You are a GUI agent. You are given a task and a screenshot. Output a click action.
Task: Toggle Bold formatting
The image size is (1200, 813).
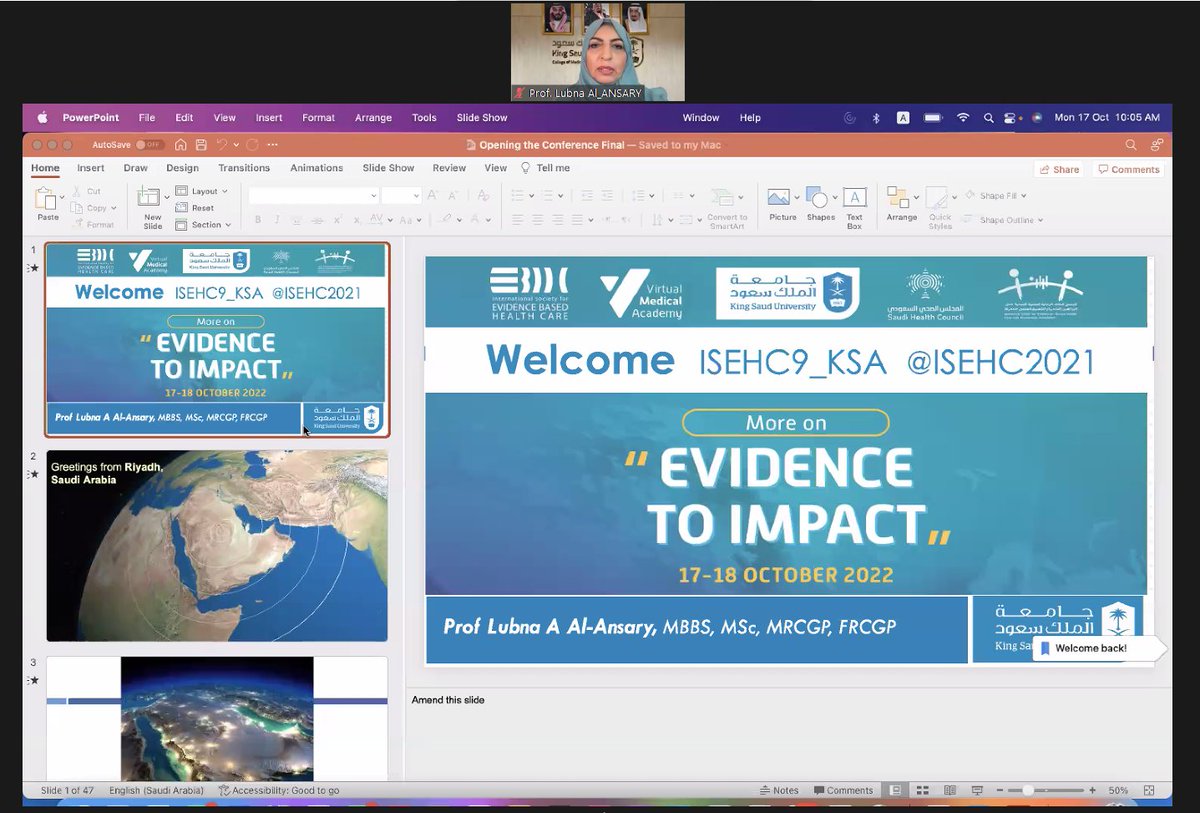pyautogui.click(x=257, y=219)
